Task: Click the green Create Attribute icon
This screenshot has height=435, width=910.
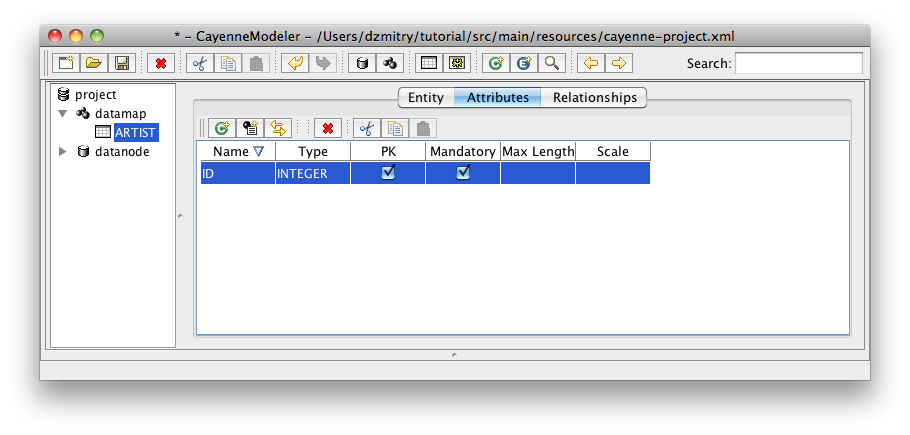Action: (x=221, y=128)
